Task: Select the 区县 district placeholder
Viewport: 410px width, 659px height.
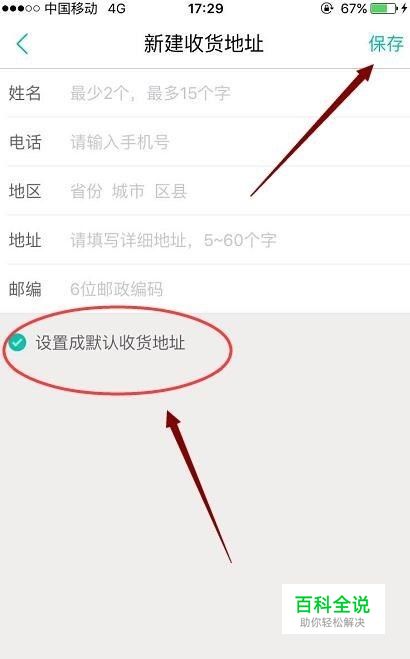Action: (x=171, y=191)
